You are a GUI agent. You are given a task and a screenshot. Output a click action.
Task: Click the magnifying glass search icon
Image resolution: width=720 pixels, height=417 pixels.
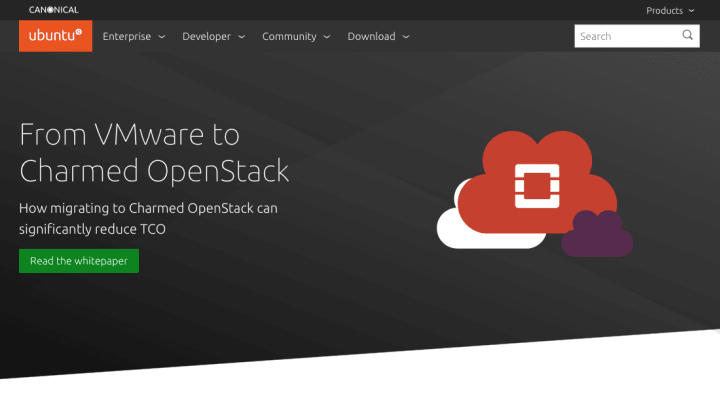click(x=687, y=35)
